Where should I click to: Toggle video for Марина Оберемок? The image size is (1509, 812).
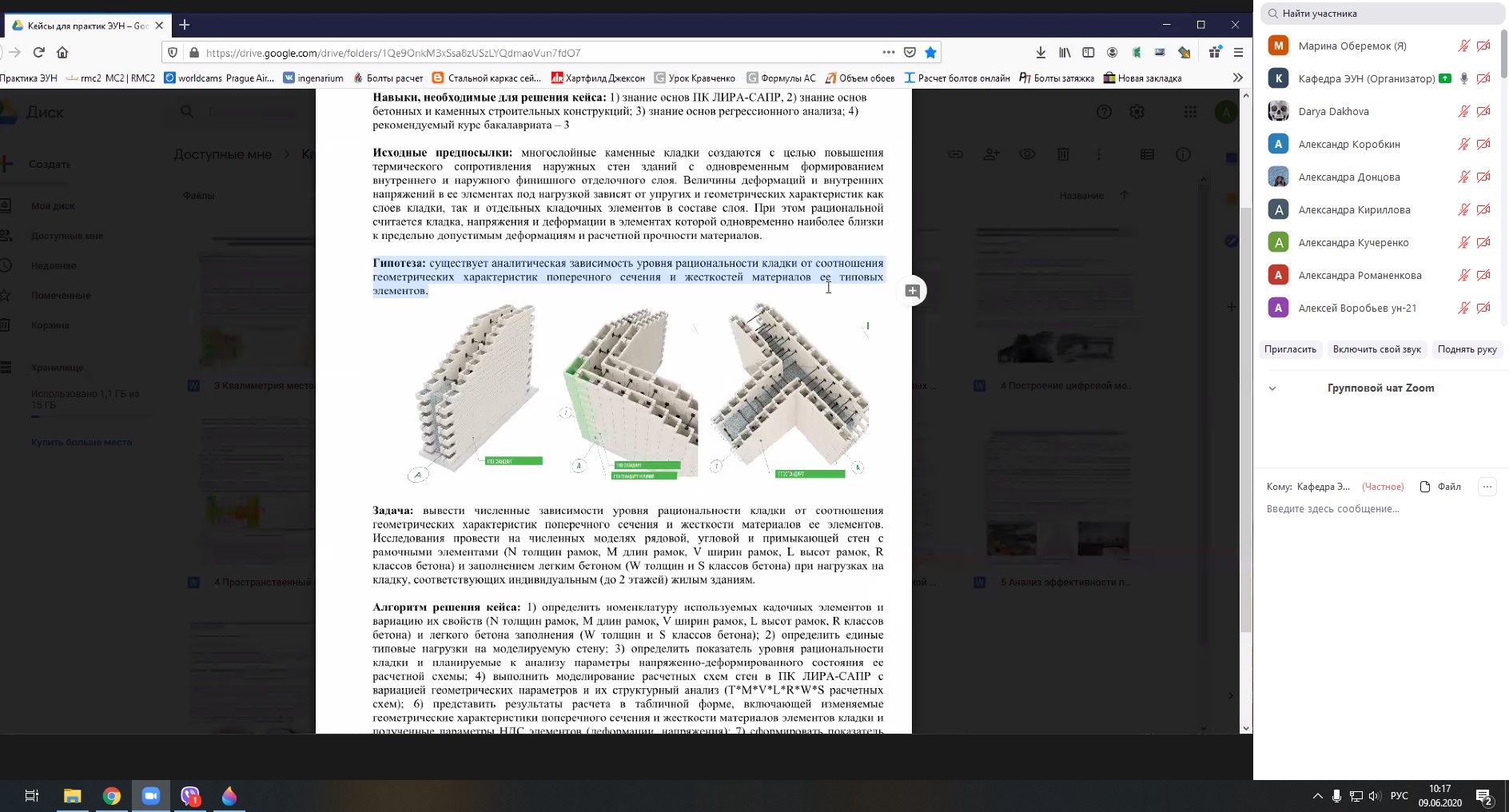click(x=1483, y=46)
